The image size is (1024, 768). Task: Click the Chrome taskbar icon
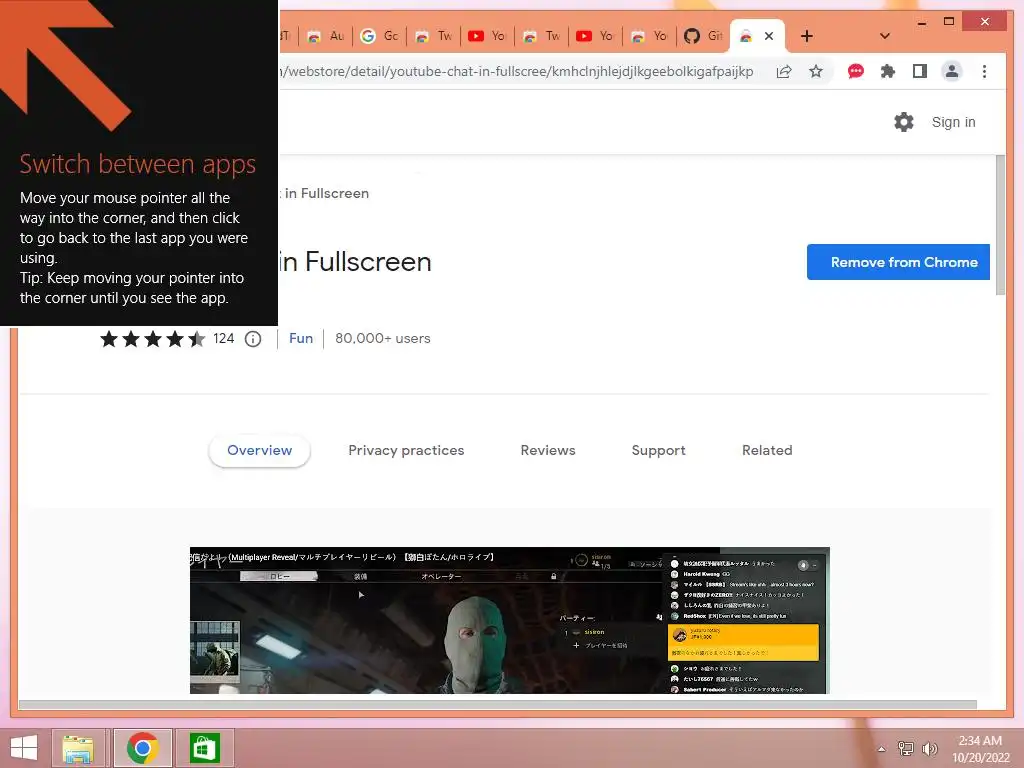click(x=142, y=748)
